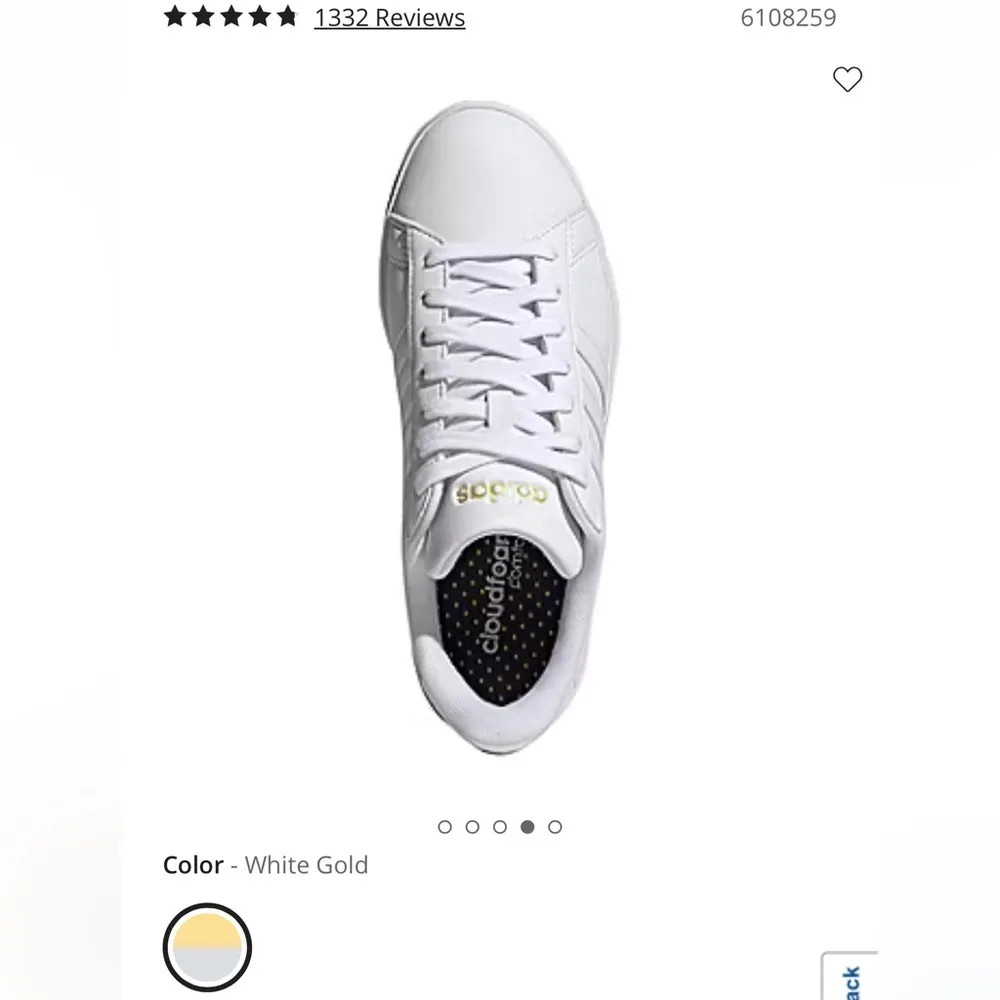1000x1000 pixels.
Task: Open the 1332 Reviews link
Action: click(389, 17)
